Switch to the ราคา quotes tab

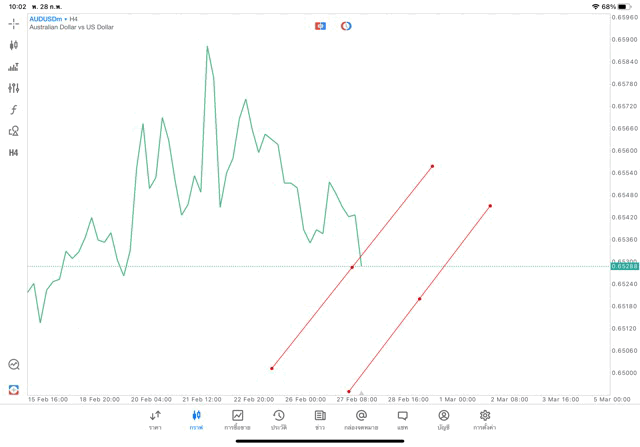pyautogui.click(x=155, y=420)
